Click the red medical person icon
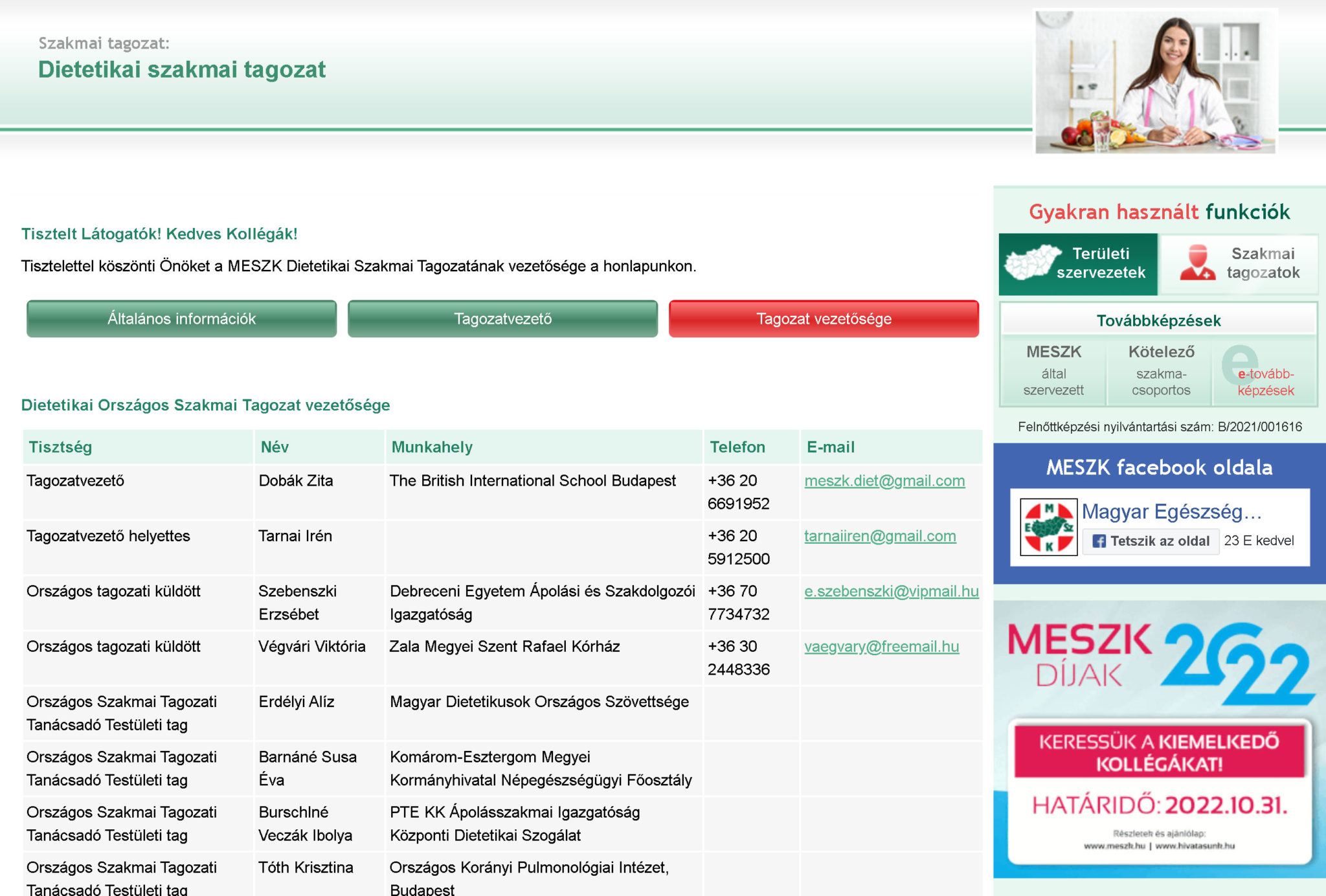Screen dimensions: 1326x896 click(1197, 263)
